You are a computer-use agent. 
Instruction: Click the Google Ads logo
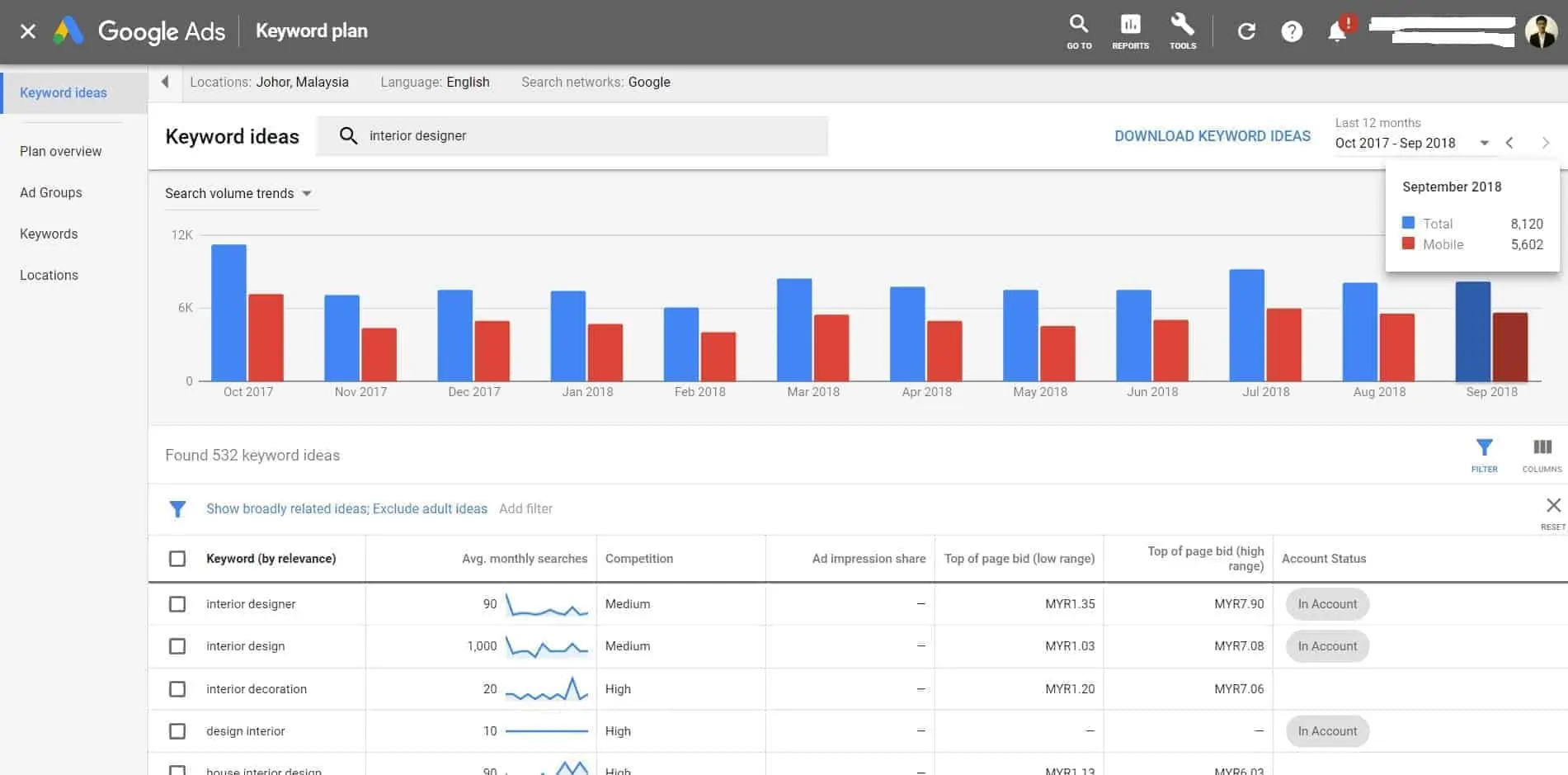click(x=139, y=31)
